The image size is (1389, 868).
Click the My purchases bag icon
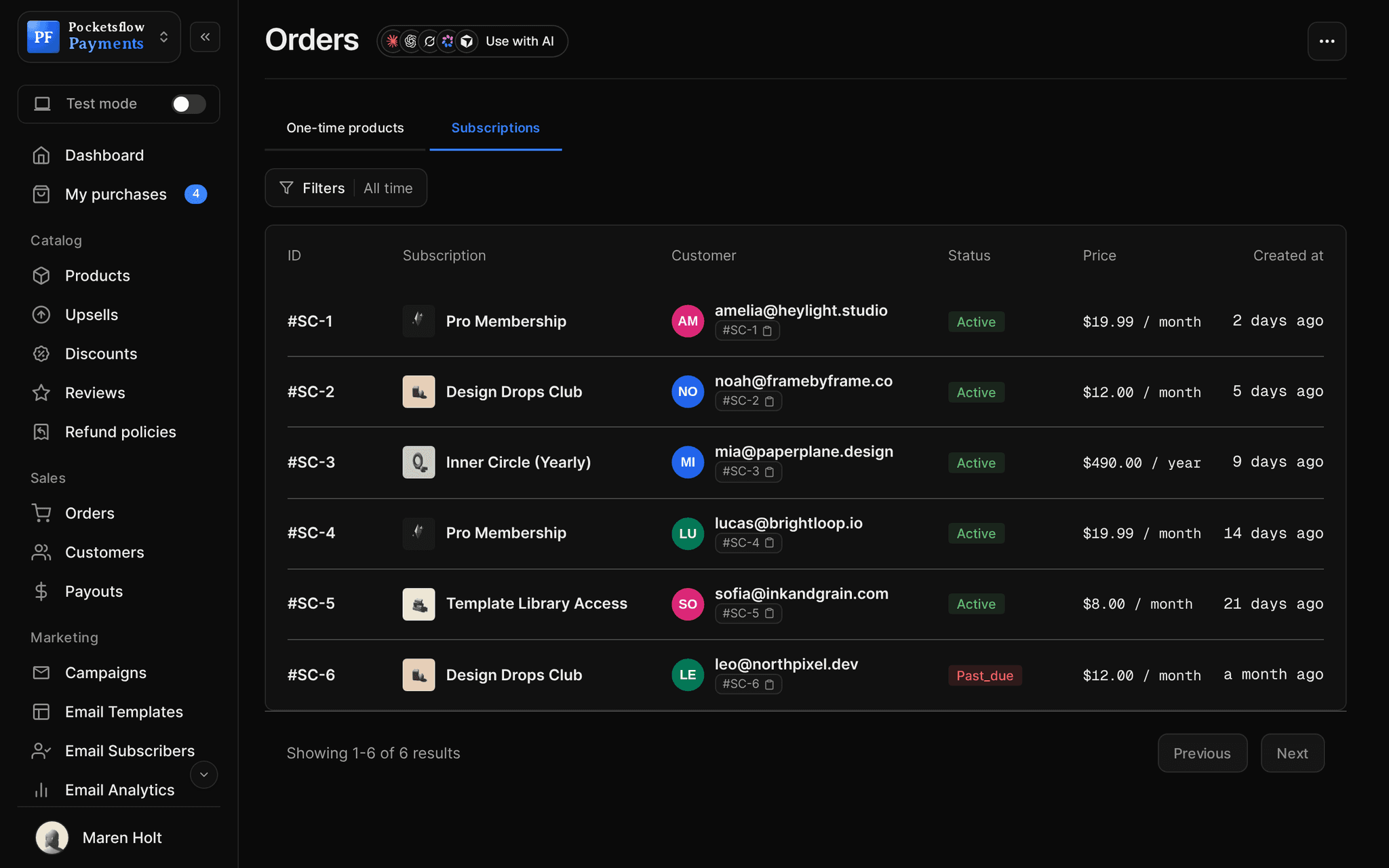(x=41, y=195)
